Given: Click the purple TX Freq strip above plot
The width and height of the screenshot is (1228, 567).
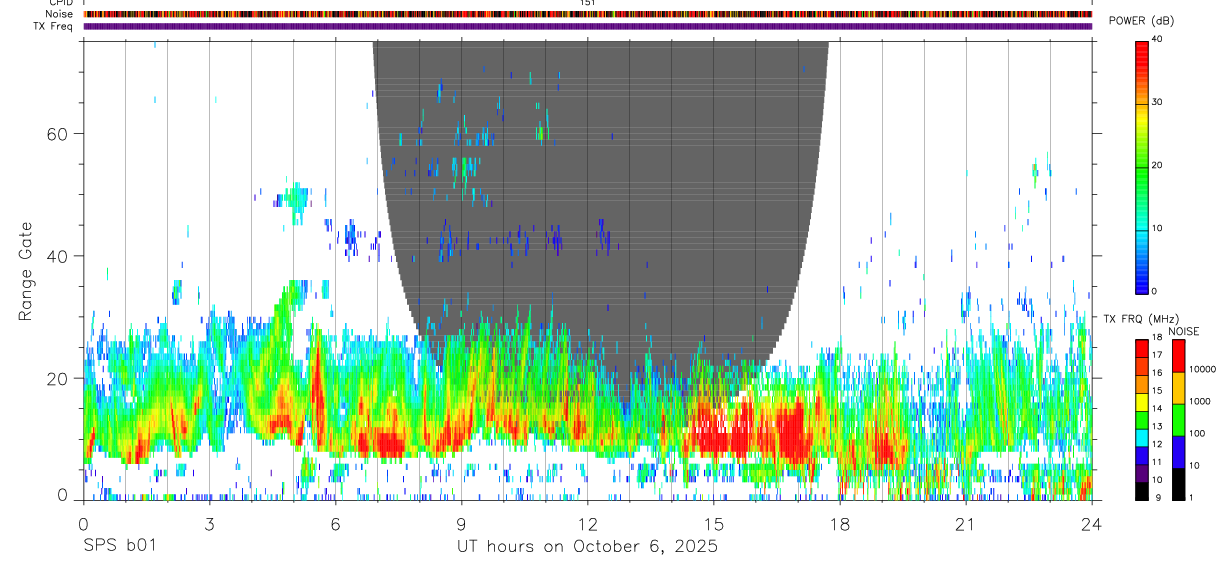Looking at the screenshot, I should click(x=588, y=26).
